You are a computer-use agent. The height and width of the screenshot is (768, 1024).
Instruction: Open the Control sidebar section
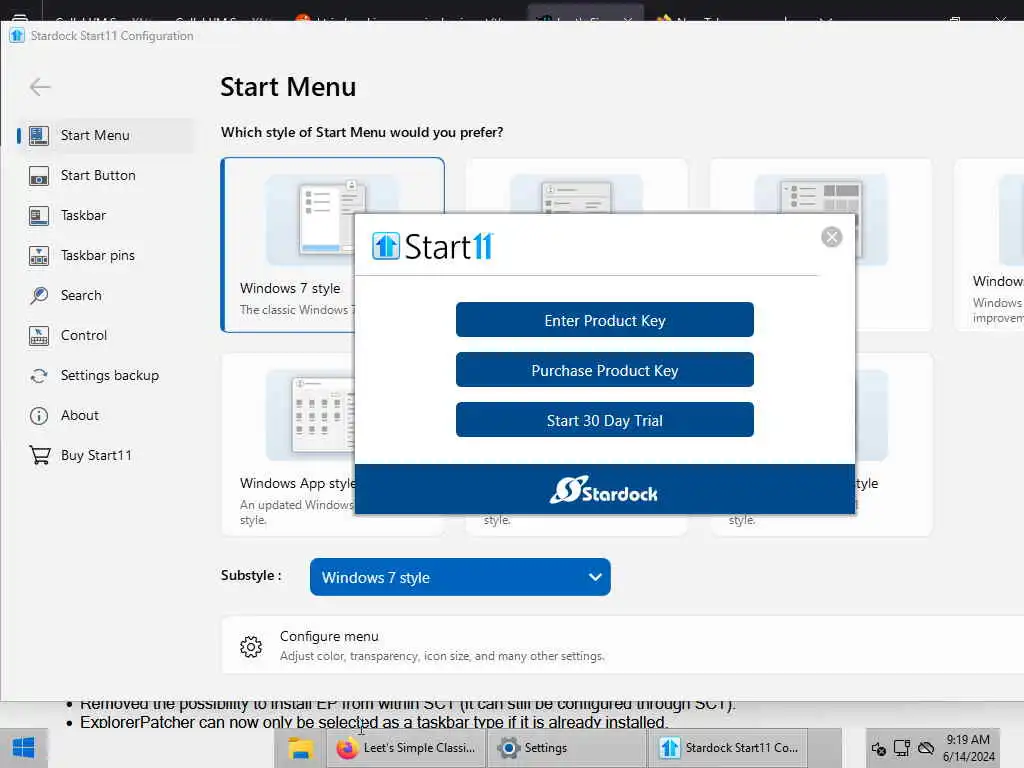click(106, 336)
